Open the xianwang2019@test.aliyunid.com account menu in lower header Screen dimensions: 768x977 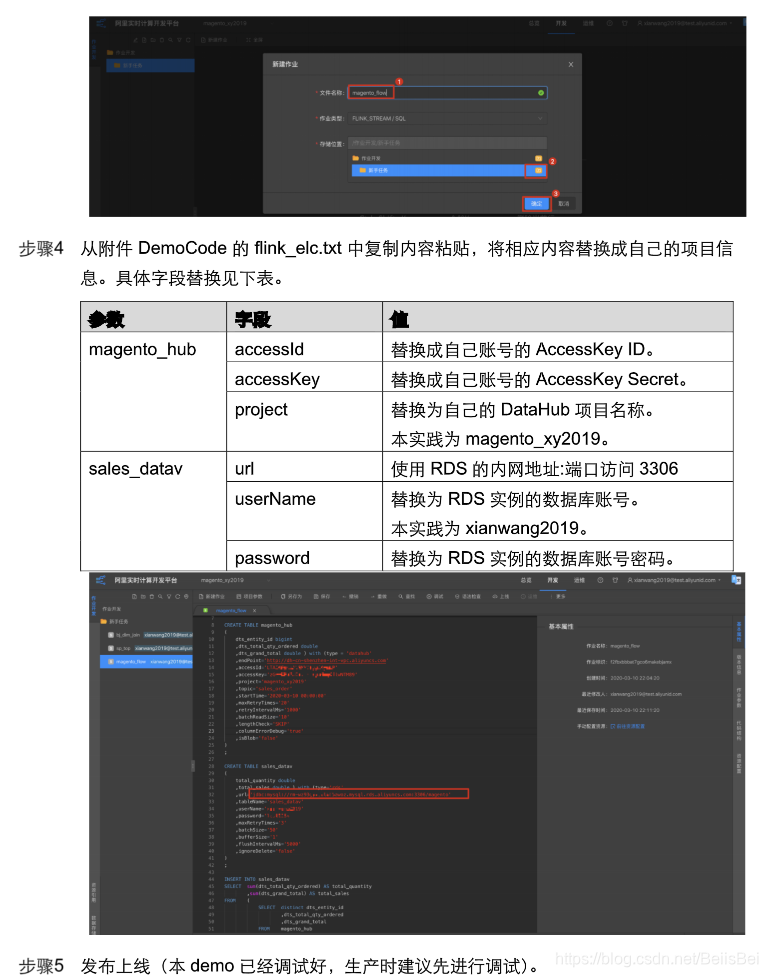click(x=674, y=580)
